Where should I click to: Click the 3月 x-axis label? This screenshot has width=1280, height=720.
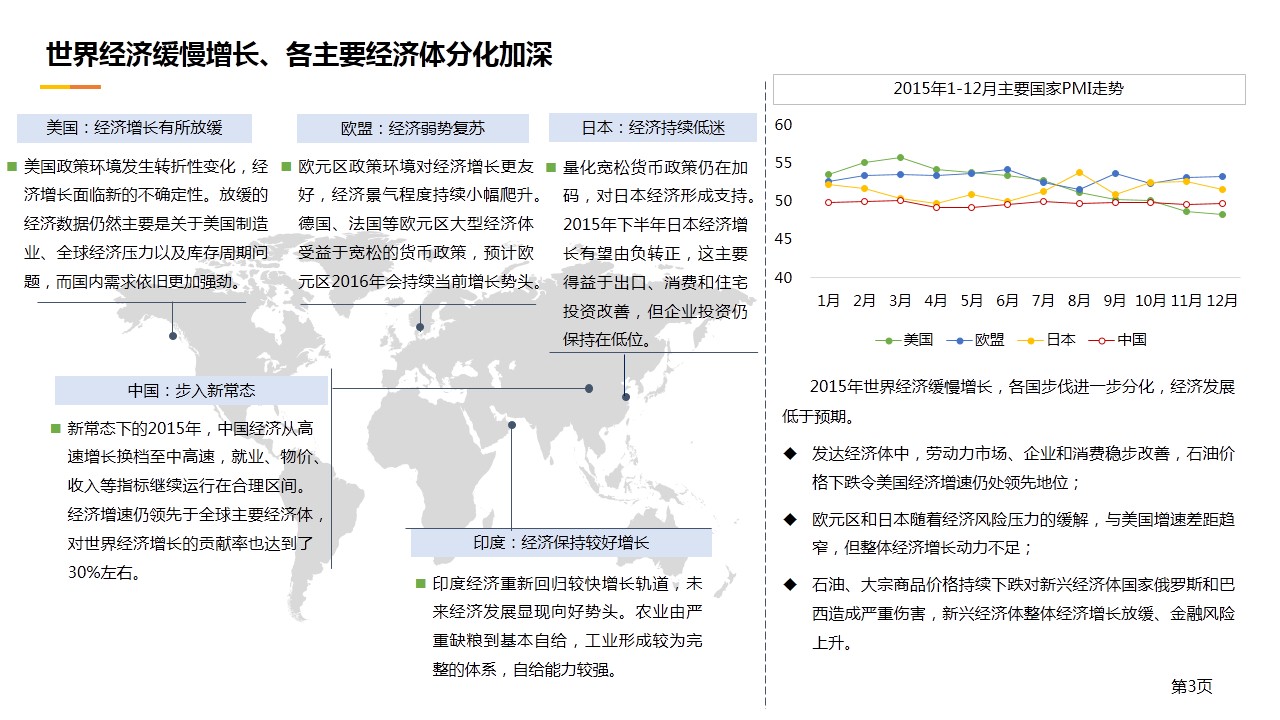pyautogui.click(x=900, y=300)
